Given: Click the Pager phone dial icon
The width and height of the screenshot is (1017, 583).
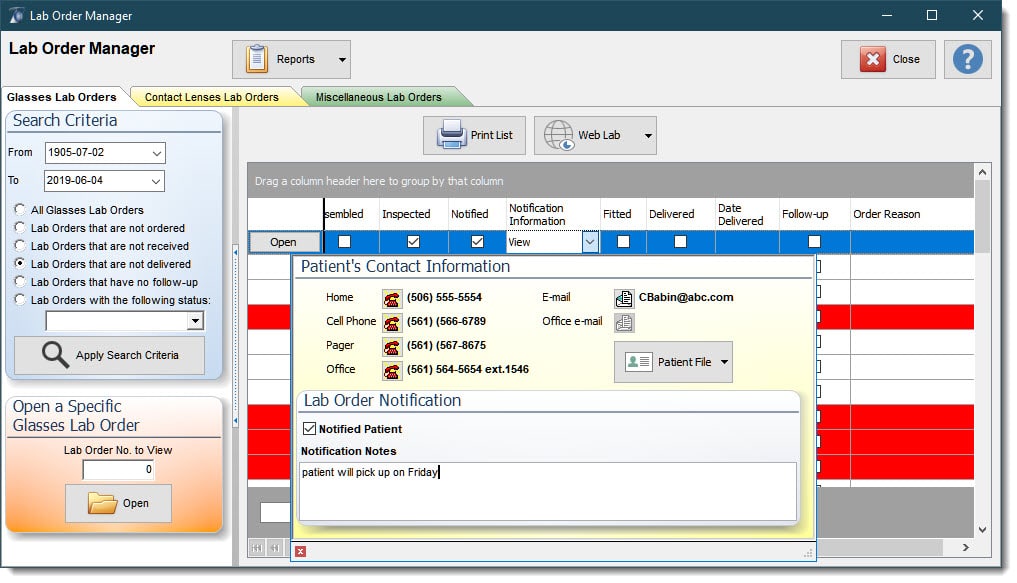Looking at the screenshot, I should pos(391,346).
